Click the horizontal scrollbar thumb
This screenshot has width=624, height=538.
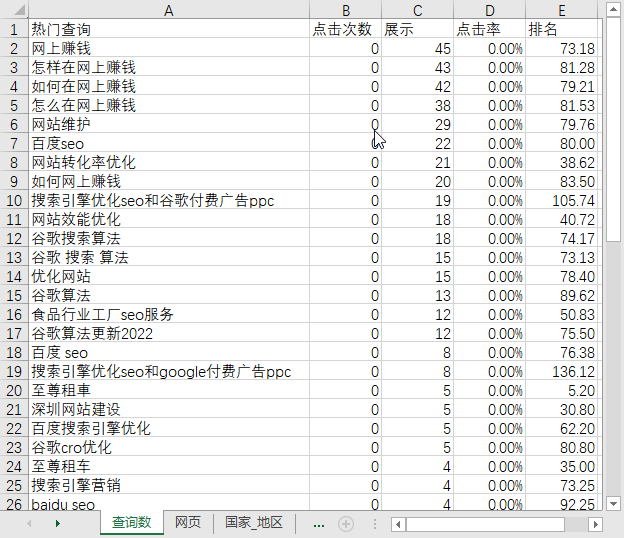click(485, 524)
